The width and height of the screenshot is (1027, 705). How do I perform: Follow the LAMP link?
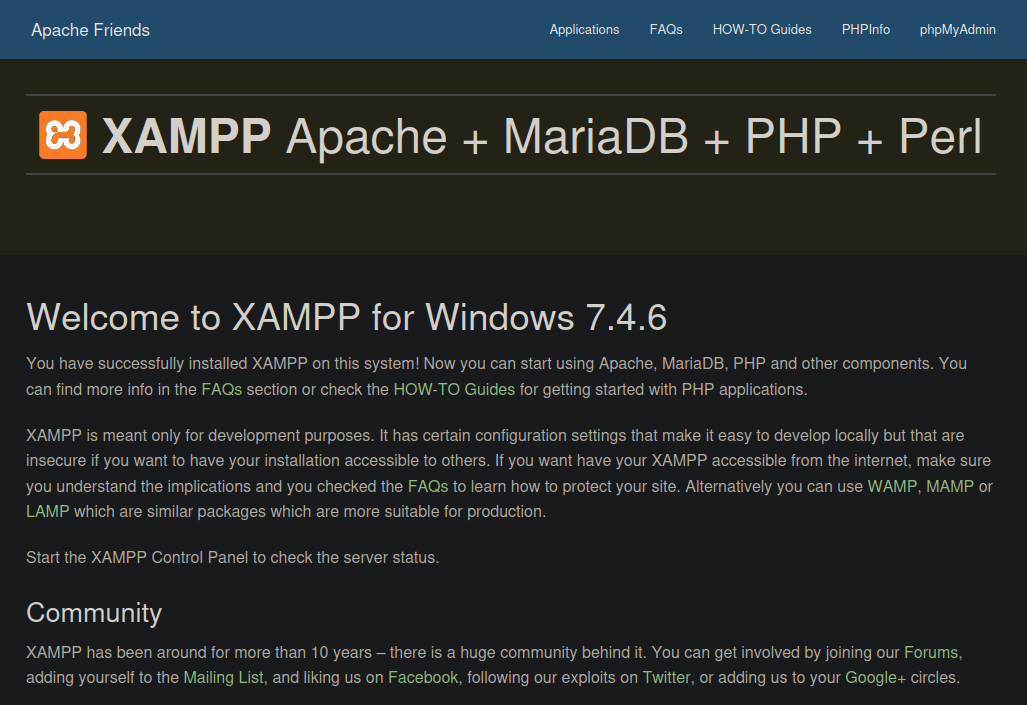(48, 511)
